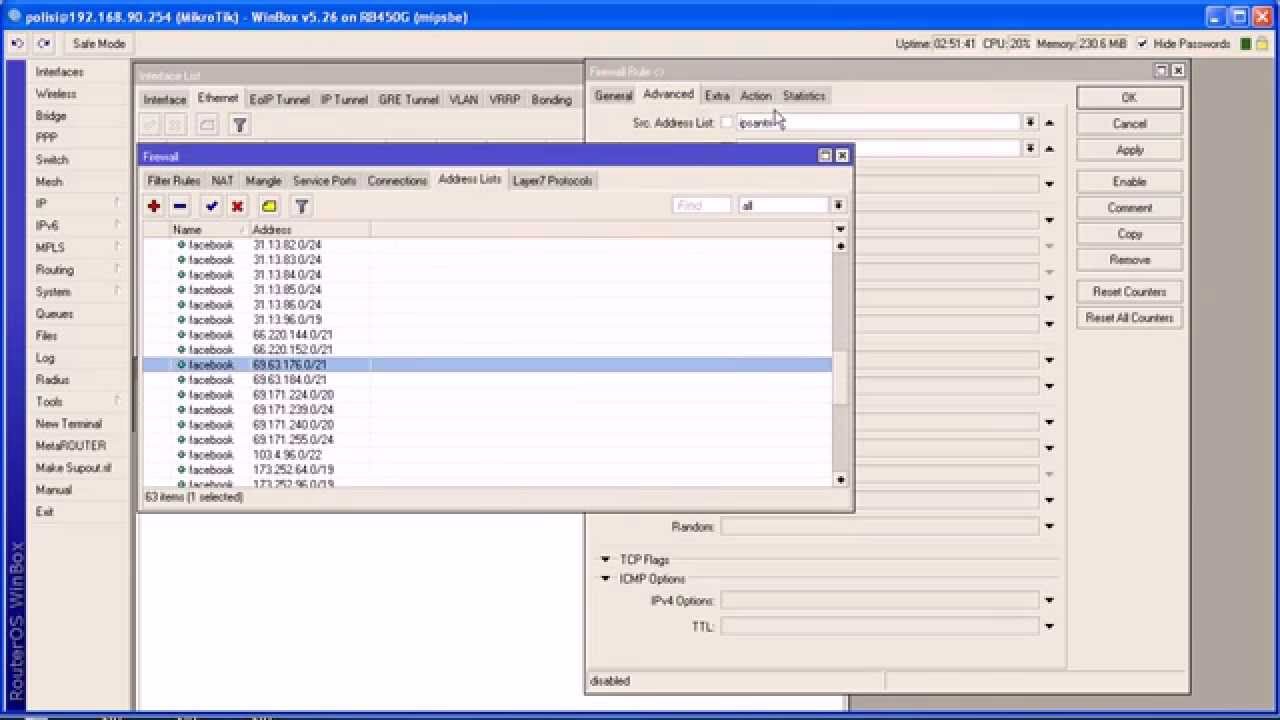Open the Firewall address list filter
Screen dimensions: 1280x720
(301, 206)
